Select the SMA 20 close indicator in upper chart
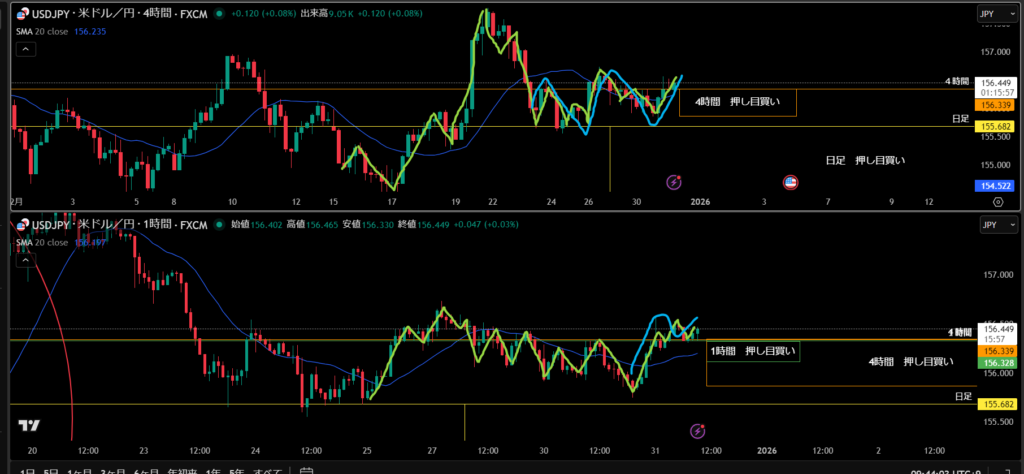 40,31
